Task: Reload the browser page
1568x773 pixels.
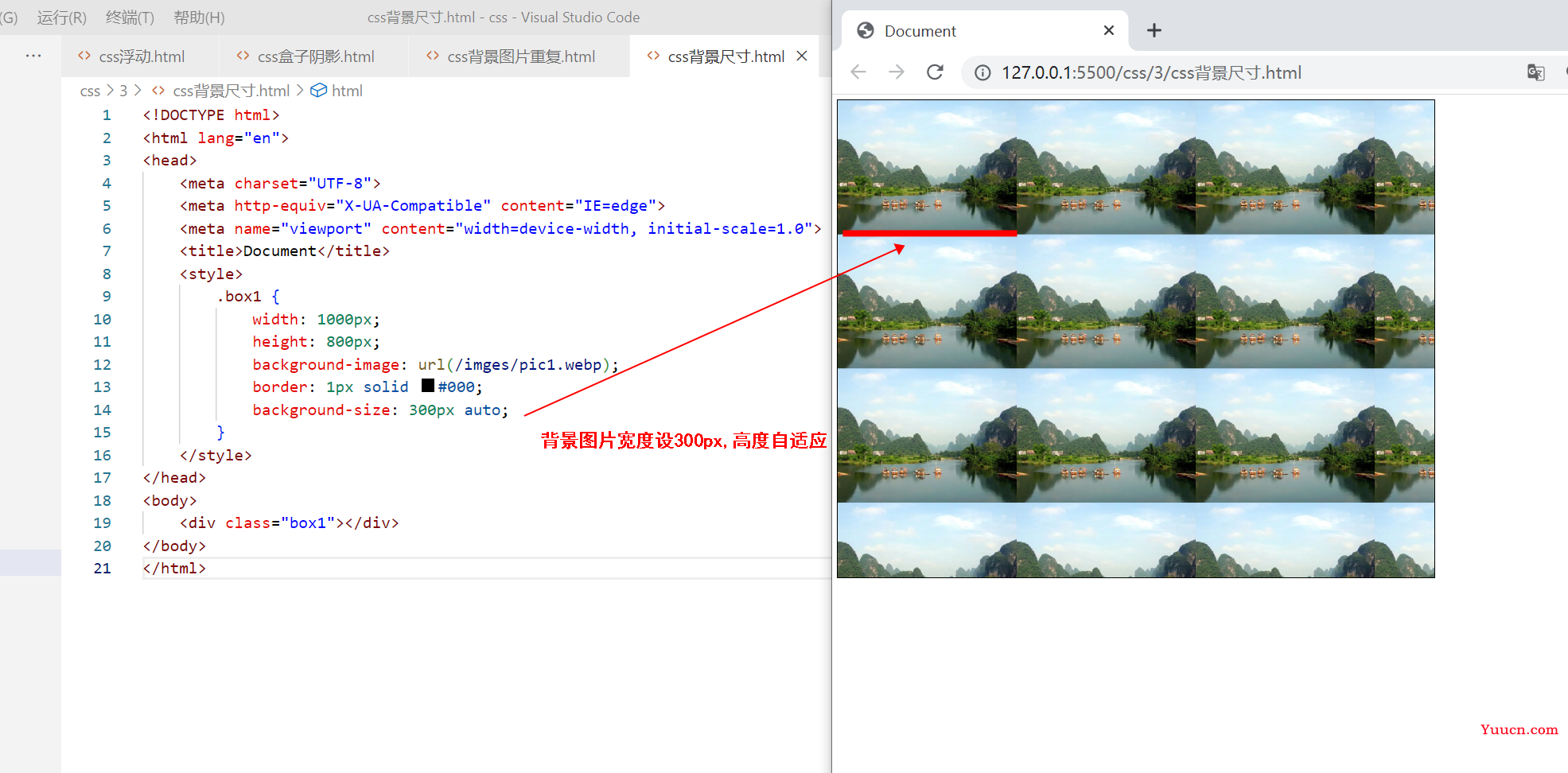Action: coord(936,72)
